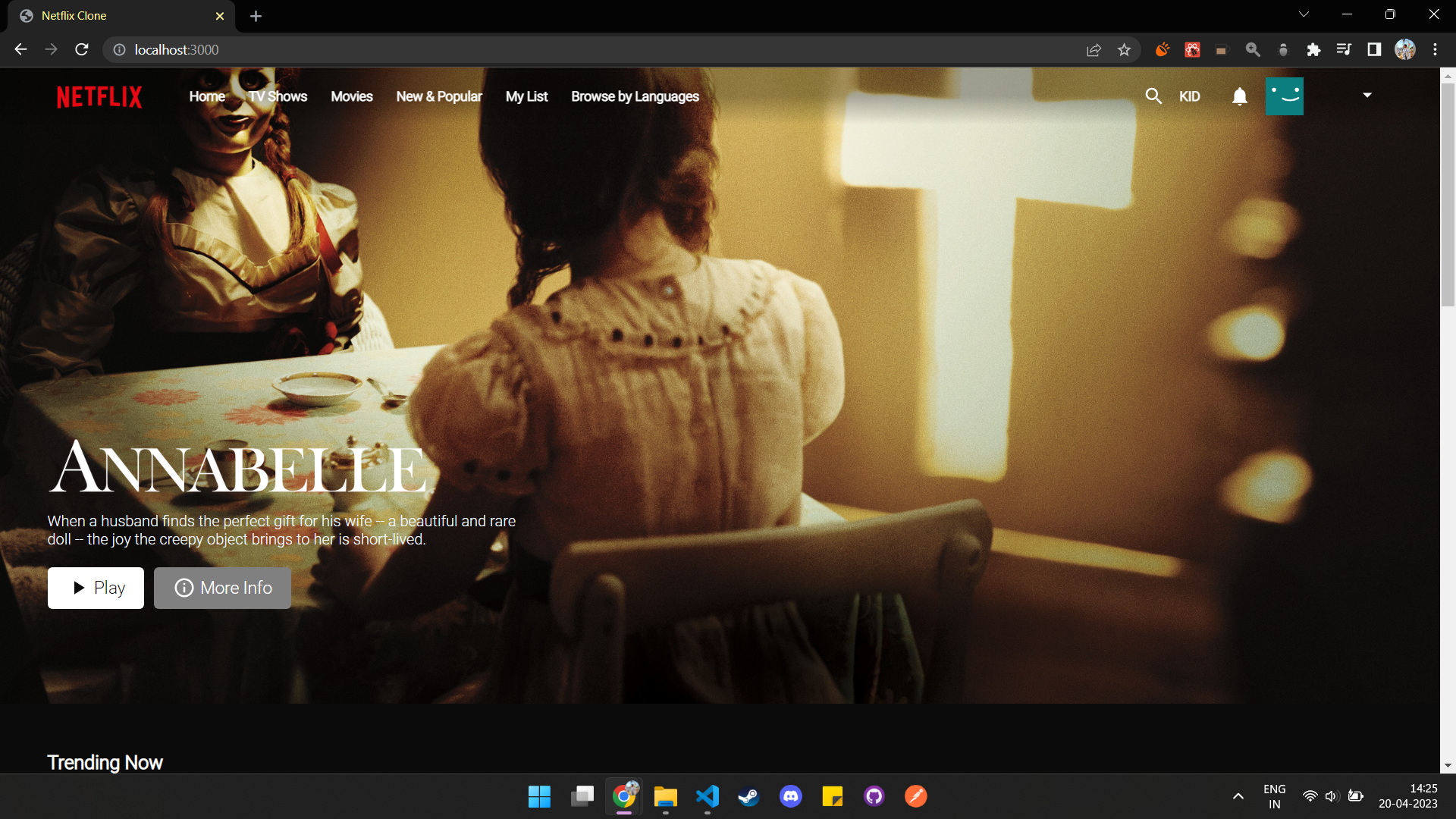Open the clock and calendar
The image size is (1456, 819).
pyautogui.click(x=1408, y=796)
